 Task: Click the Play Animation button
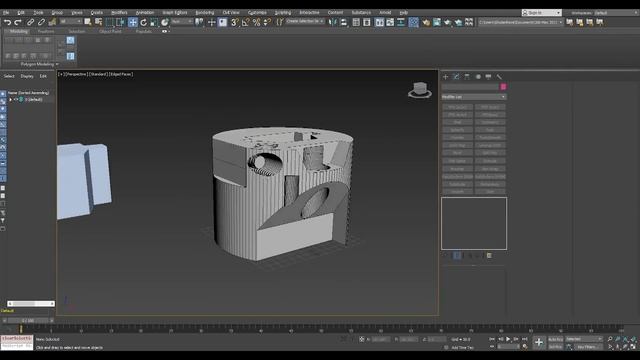(x=508, y=339)
